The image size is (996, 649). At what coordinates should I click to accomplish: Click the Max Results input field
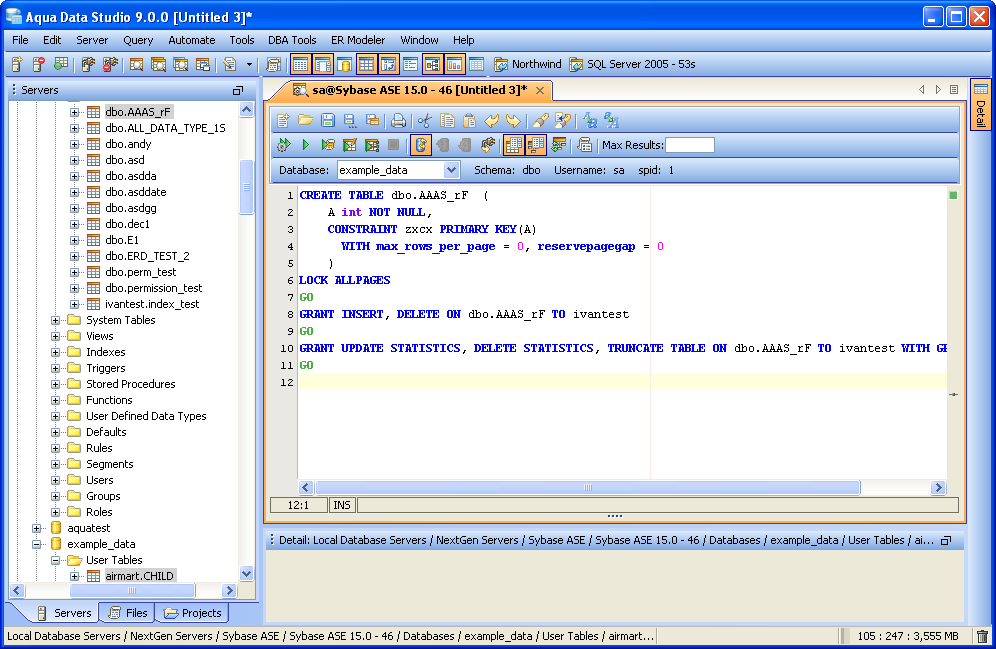coord(689,145)
